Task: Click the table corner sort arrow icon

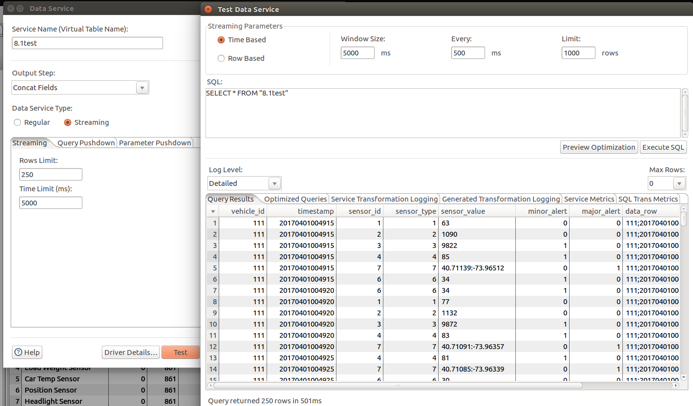Action: point(213,211)
